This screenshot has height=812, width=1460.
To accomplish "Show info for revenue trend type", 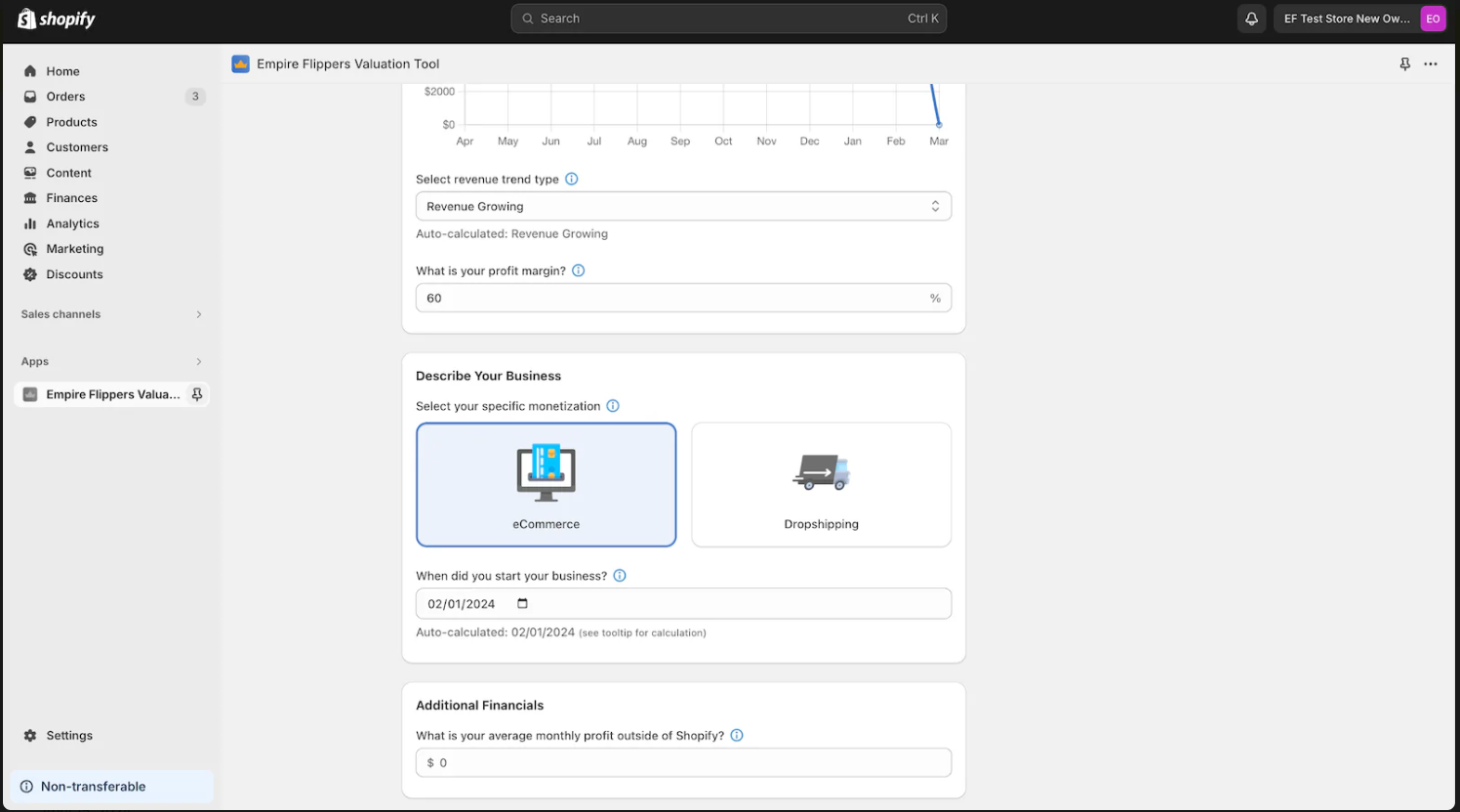I will coord(572,179).
